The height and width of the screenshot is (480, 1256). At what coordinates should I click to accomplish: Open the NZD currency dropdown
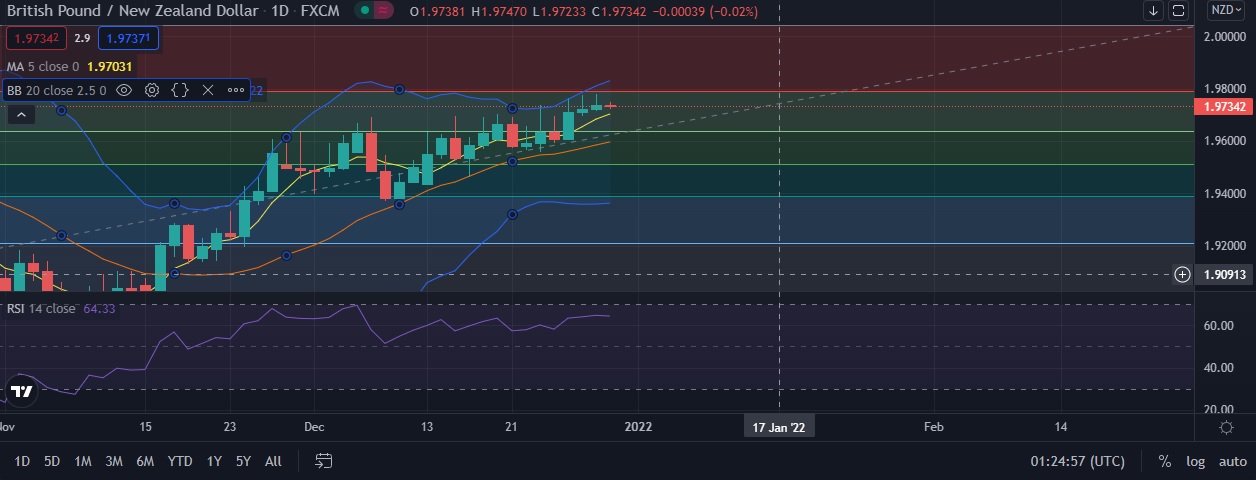[x=1225, y=11]
